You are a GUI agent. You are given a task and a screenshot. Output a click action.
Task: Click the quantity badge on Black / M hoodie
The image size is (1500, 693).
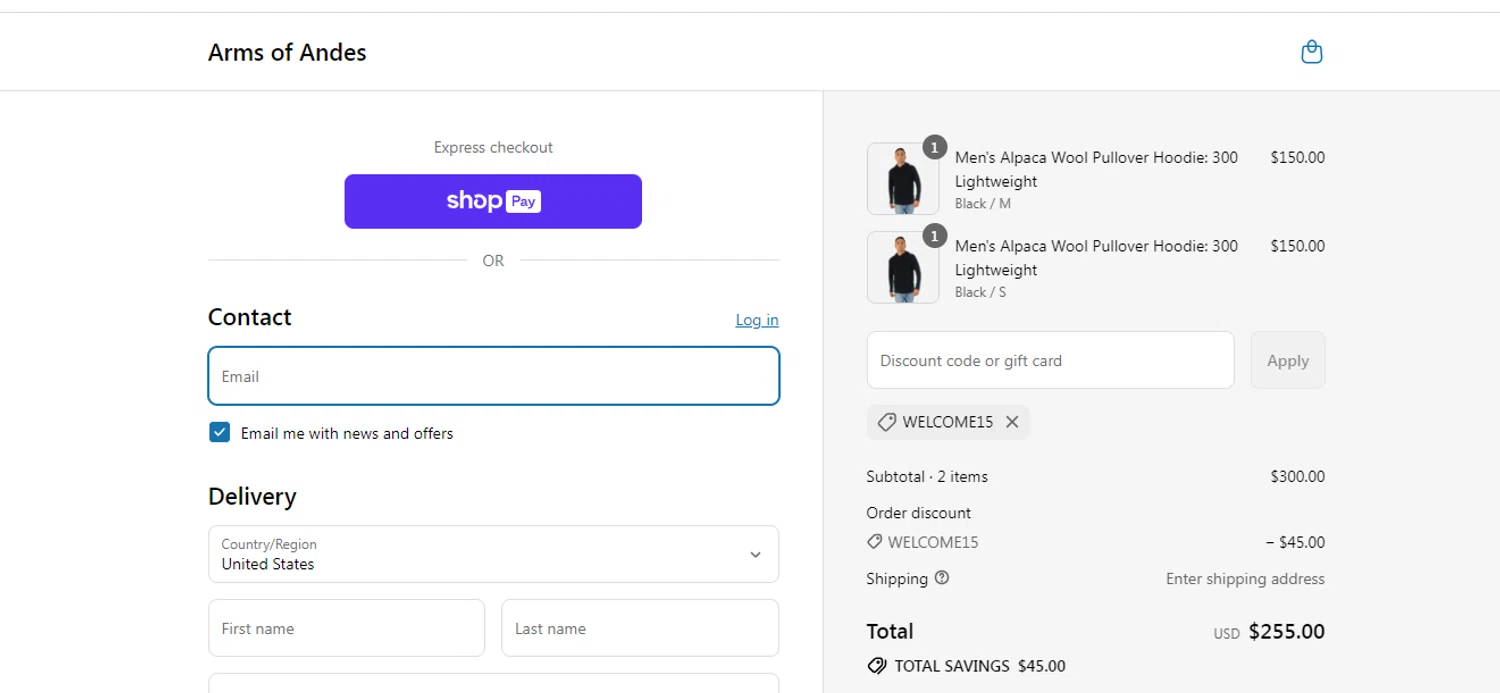[934, 148]
